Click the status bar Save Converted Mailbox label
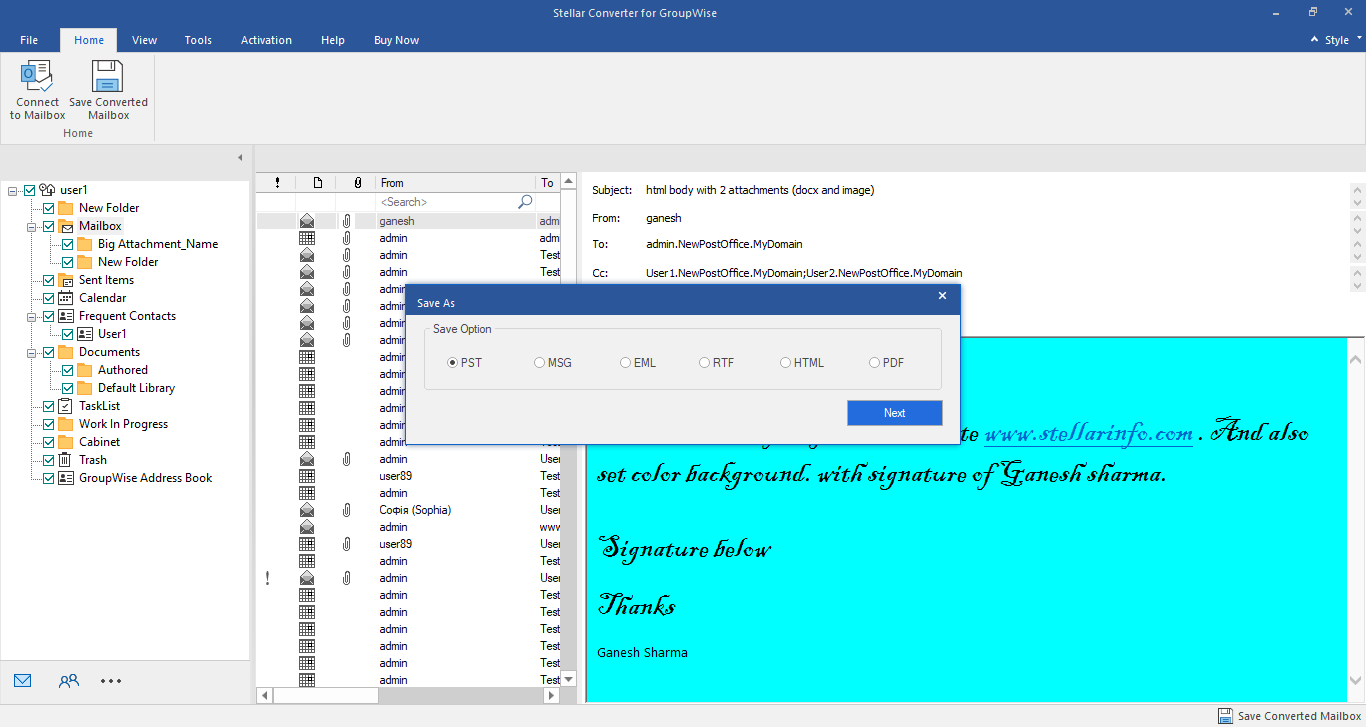 point(1299,716)
